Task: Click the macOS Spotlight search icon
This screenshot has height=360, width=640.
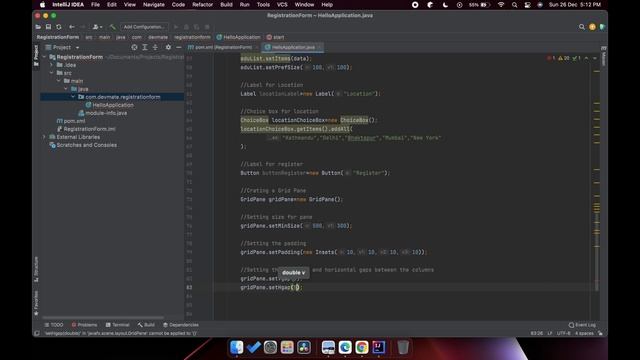Action: pos(514,5)
